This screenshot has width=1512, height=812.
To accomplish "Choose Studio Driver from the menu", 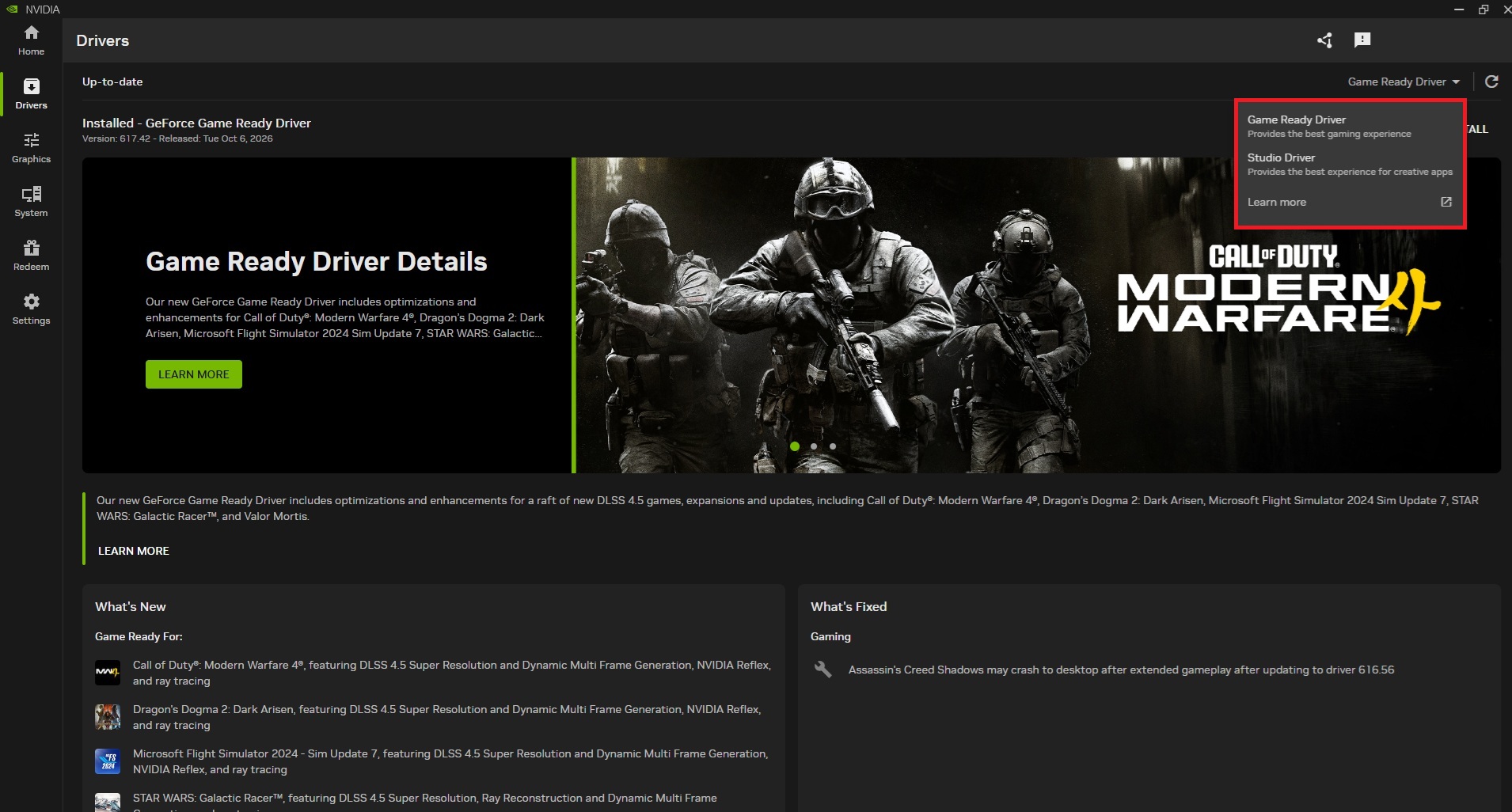I will 1350,164.
